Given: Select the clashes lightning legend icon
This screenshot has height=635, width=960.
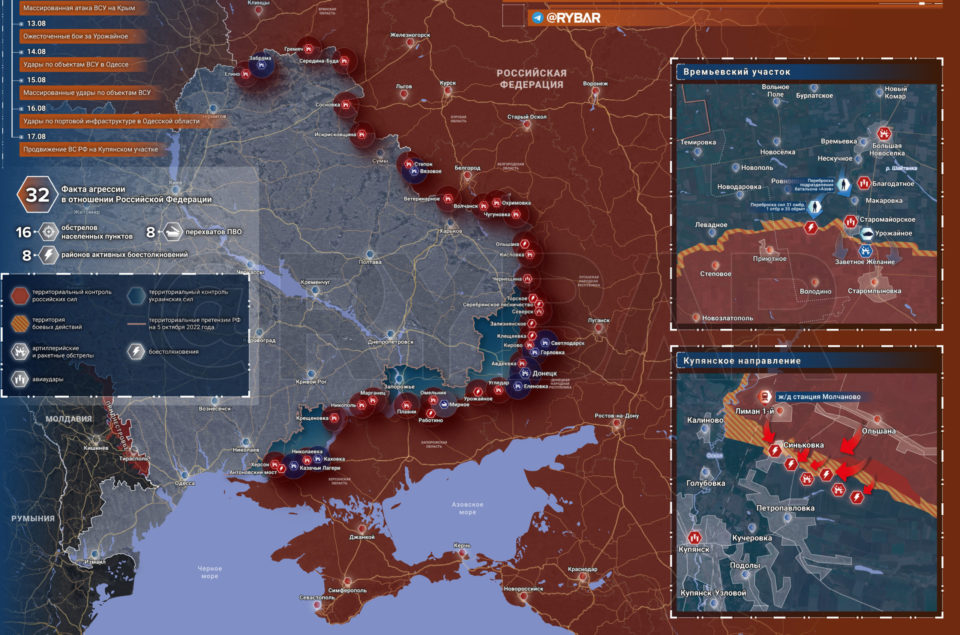Looking at the screenshot, I should 136,351.
